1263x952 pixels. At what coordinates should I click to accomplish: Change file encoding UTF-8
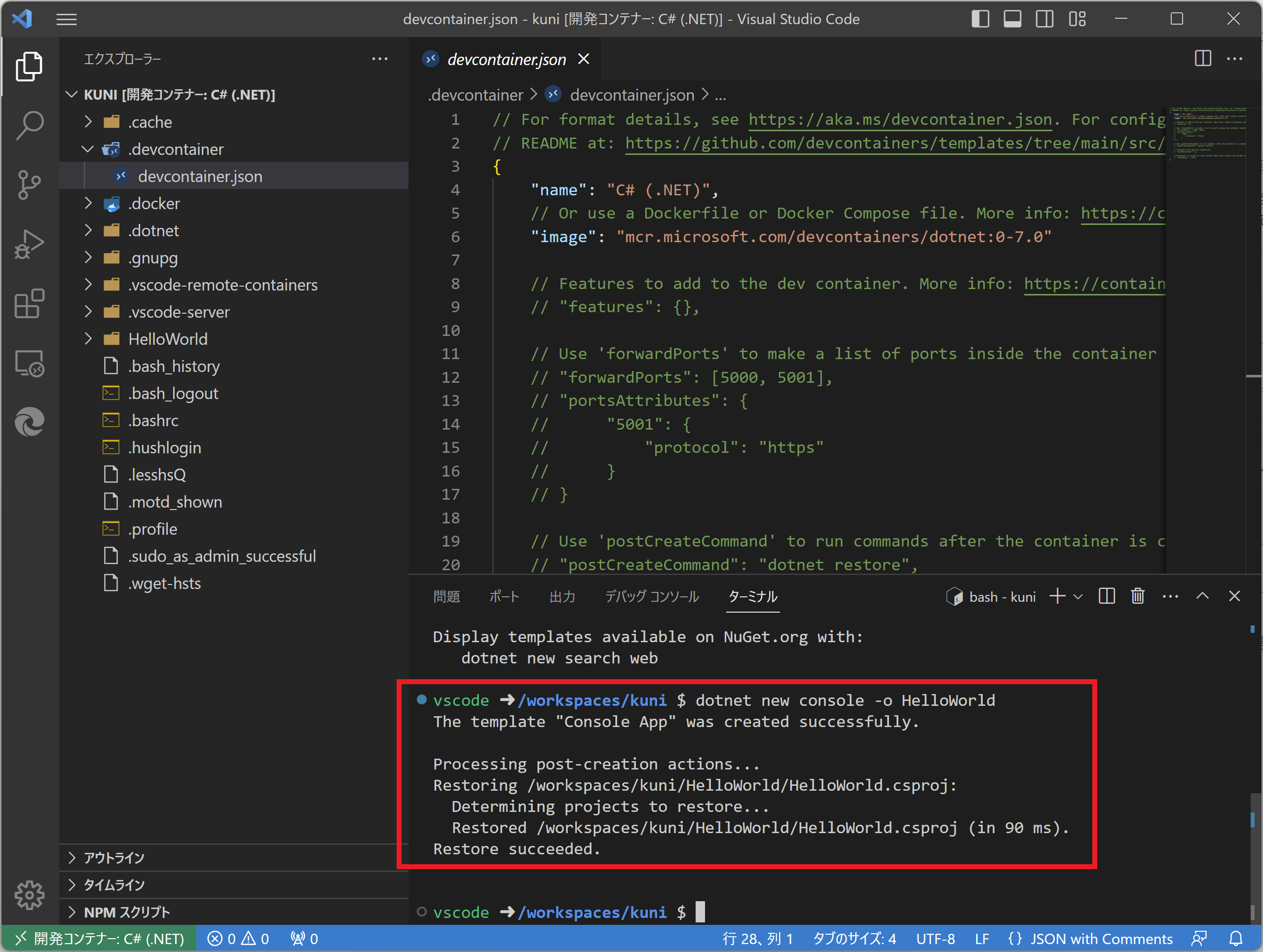(935, 939)
